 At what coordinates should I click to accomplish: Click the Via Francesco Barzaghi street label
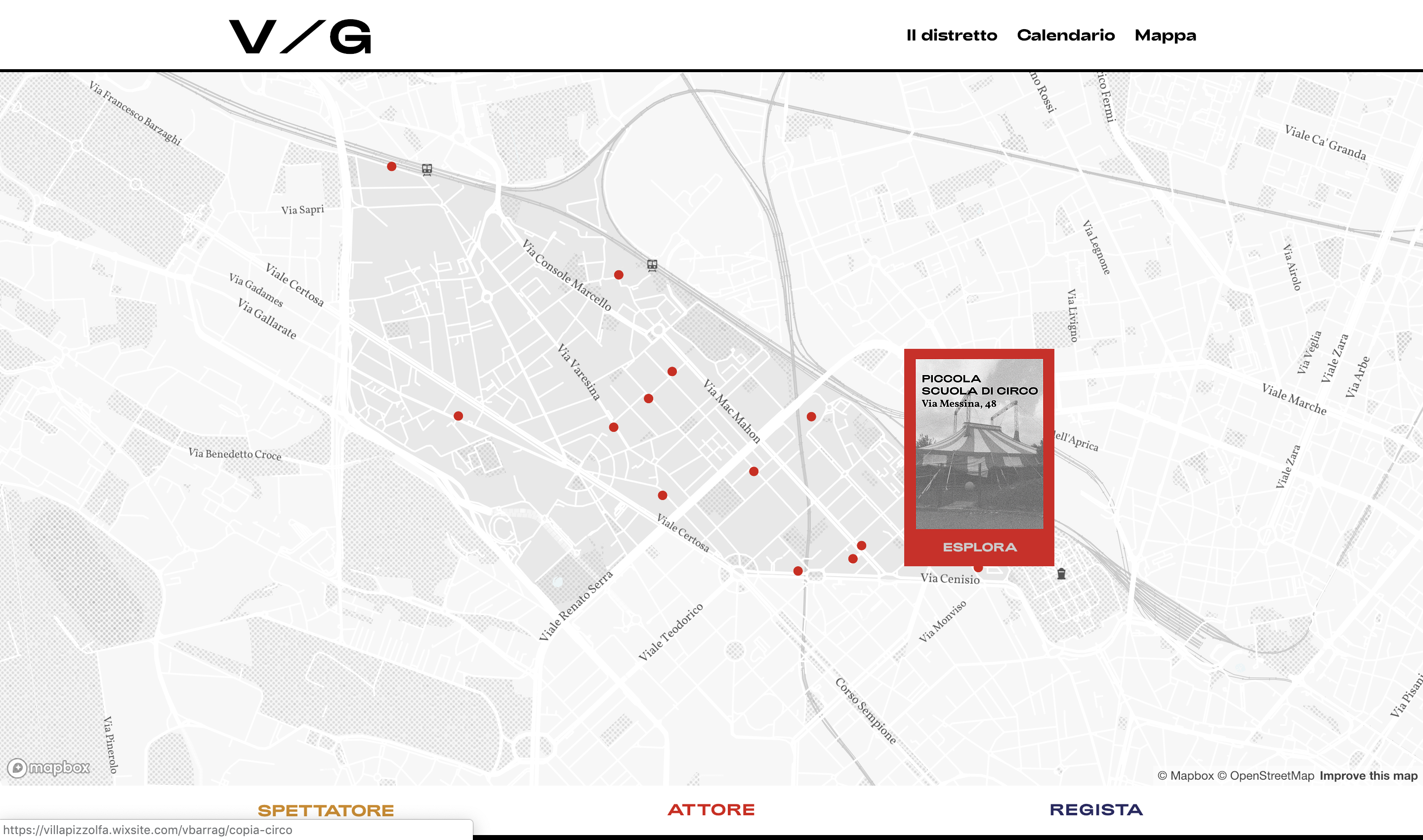coord(135,113)
